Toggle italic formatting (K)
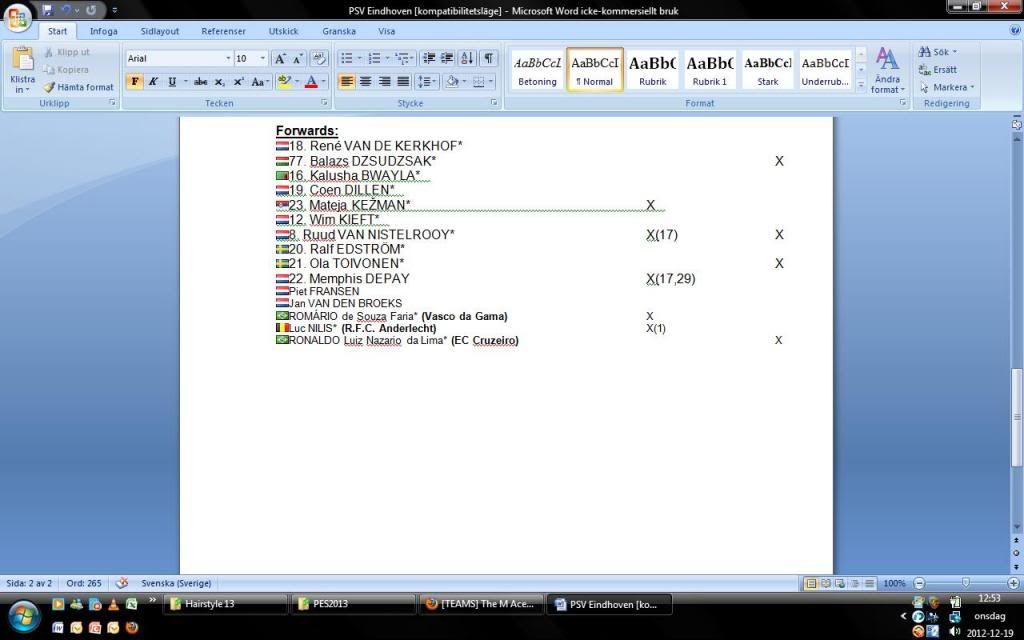1024x640 pixels. (x=153, y=82)
